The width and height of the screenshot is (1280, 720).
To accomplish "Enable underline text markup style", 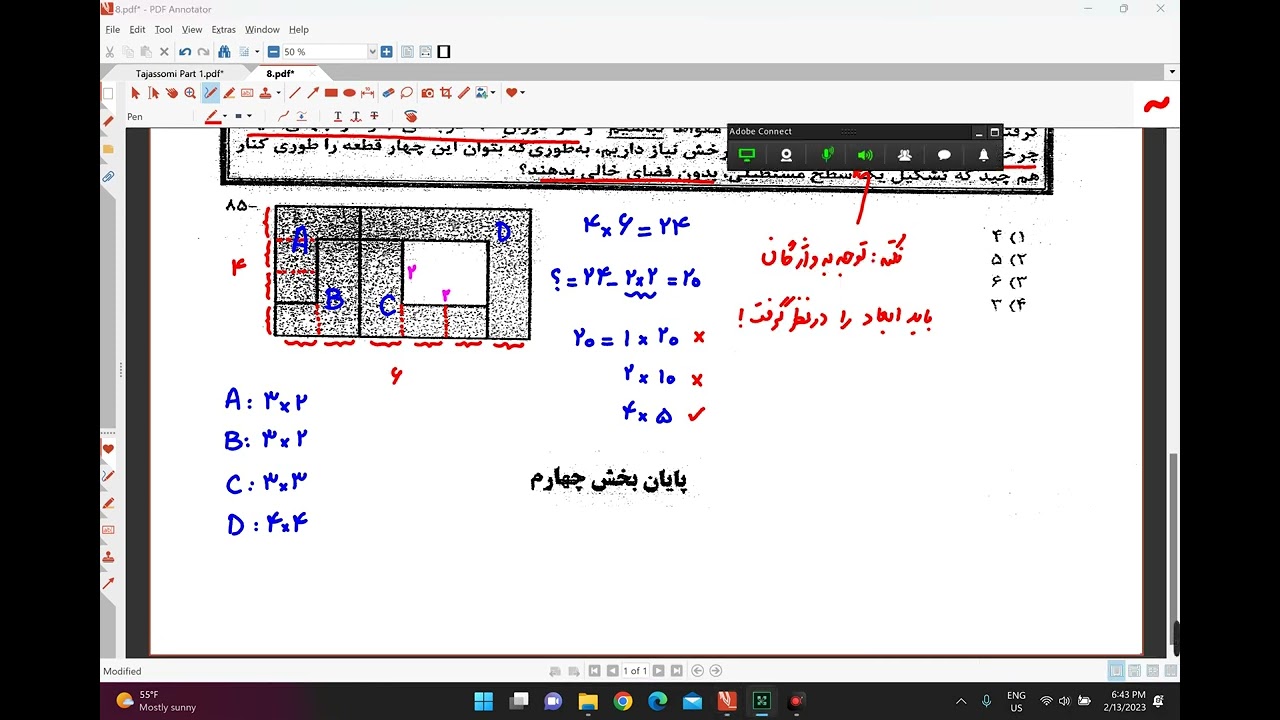I will point(337,116).
